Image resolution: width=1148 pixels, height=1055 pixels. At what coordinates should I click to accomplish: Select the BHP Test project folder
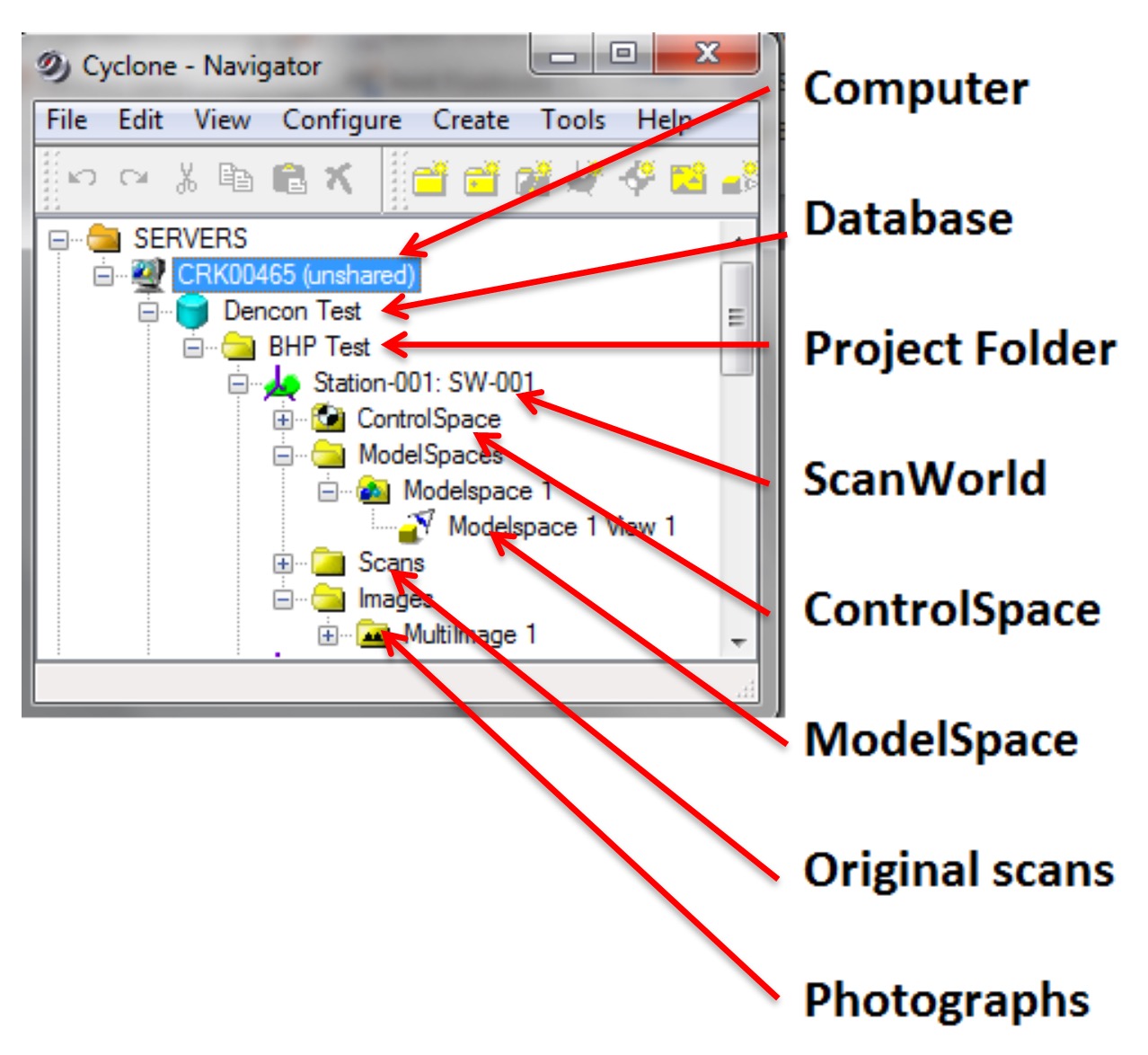[x=319, y=347]
